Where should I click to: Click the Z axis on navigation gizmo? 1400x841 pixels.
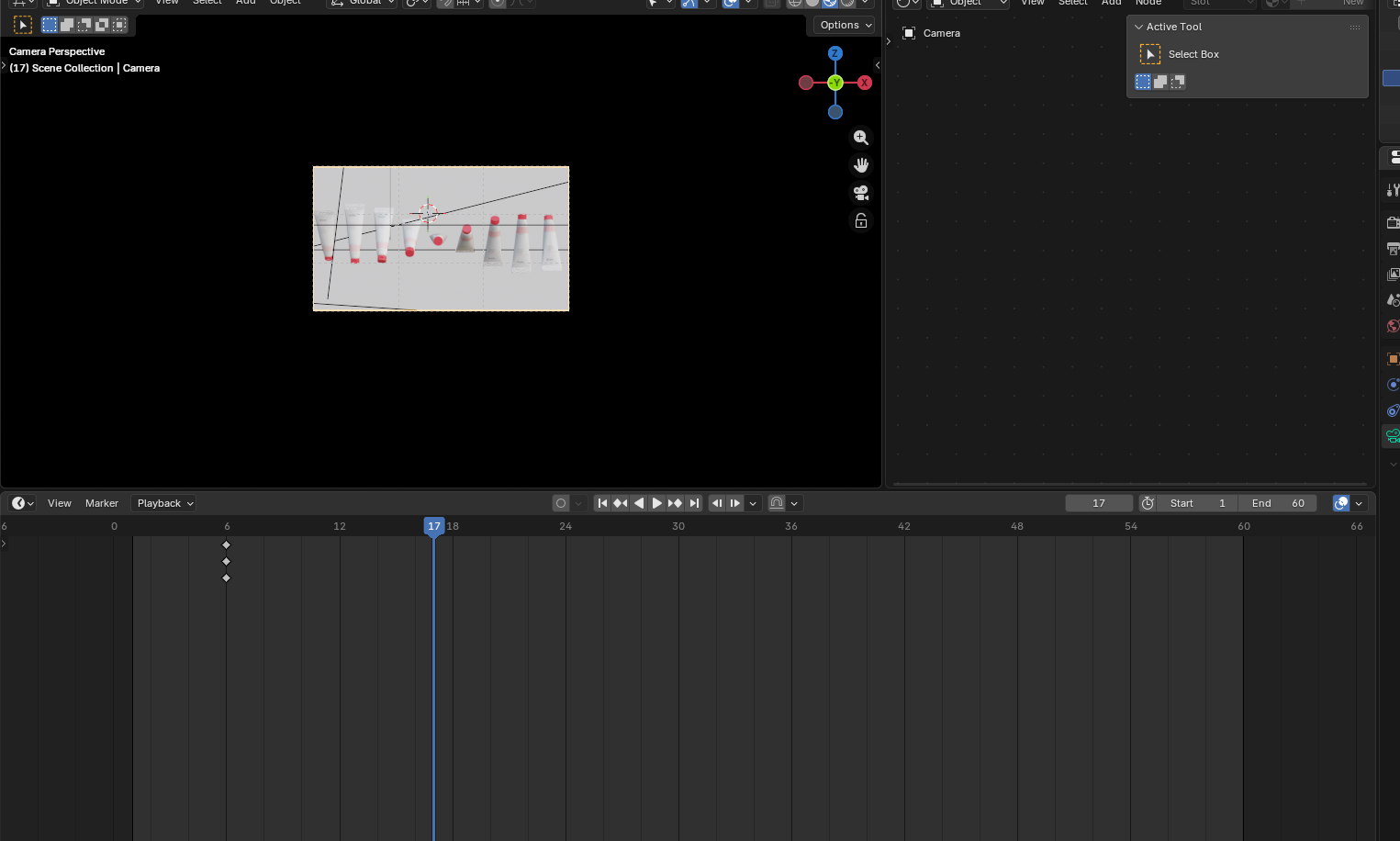point(835,53)
